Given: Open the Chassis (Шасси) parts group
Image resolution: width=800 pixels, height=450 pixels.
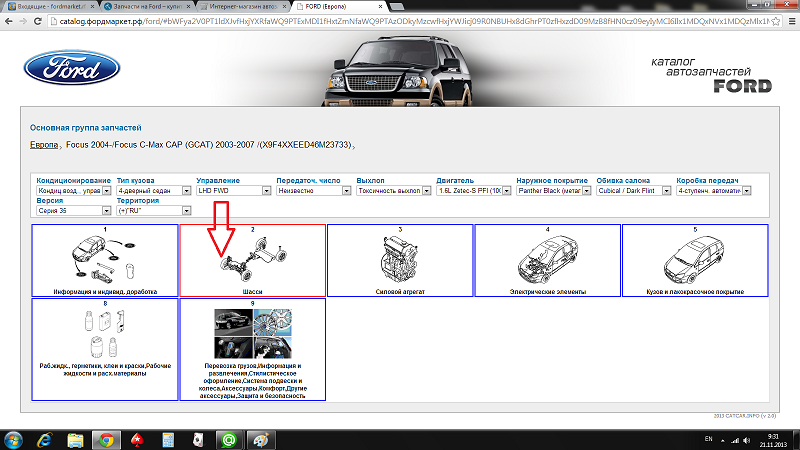Looking at the screenshot, I should tap(253, 260).
